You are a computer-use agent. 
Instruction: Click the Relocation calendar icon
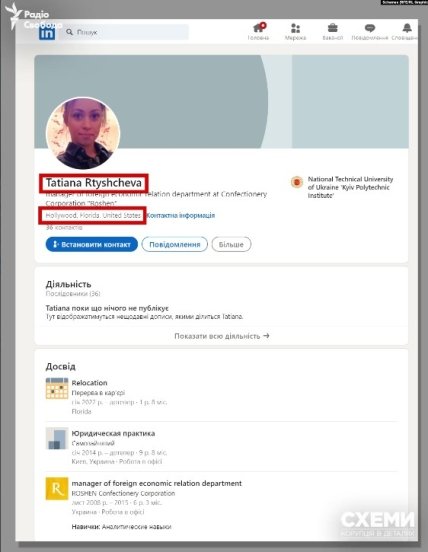(x=57, y=388)
